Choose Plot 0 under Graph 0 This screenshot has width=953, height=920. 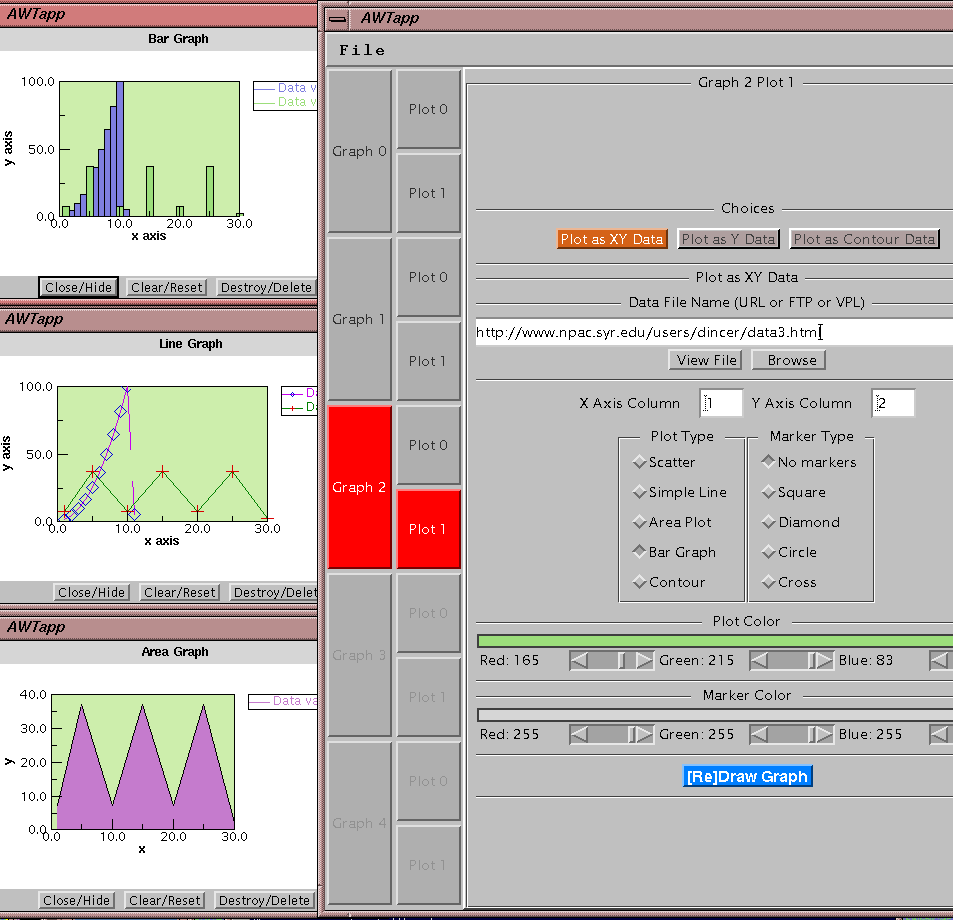tap(428, 109)
